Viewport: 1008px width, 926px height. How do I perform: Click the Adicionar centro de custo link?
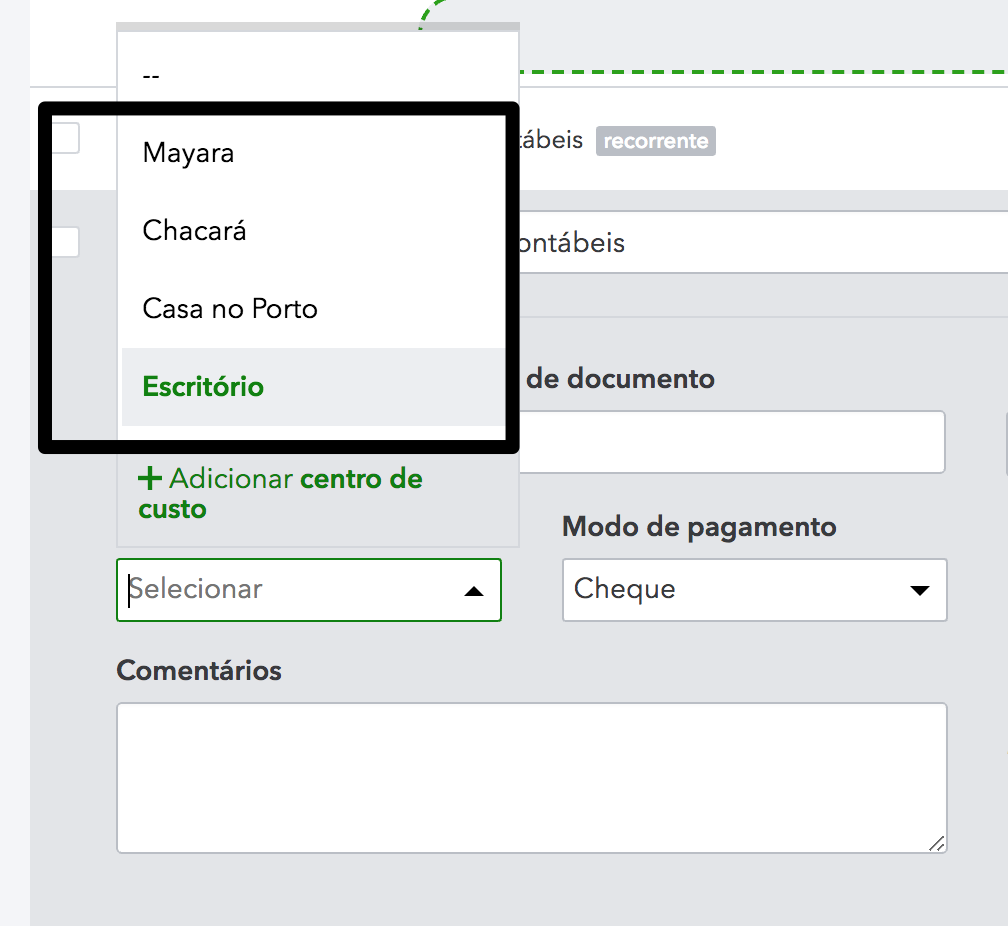pos(280,494)
